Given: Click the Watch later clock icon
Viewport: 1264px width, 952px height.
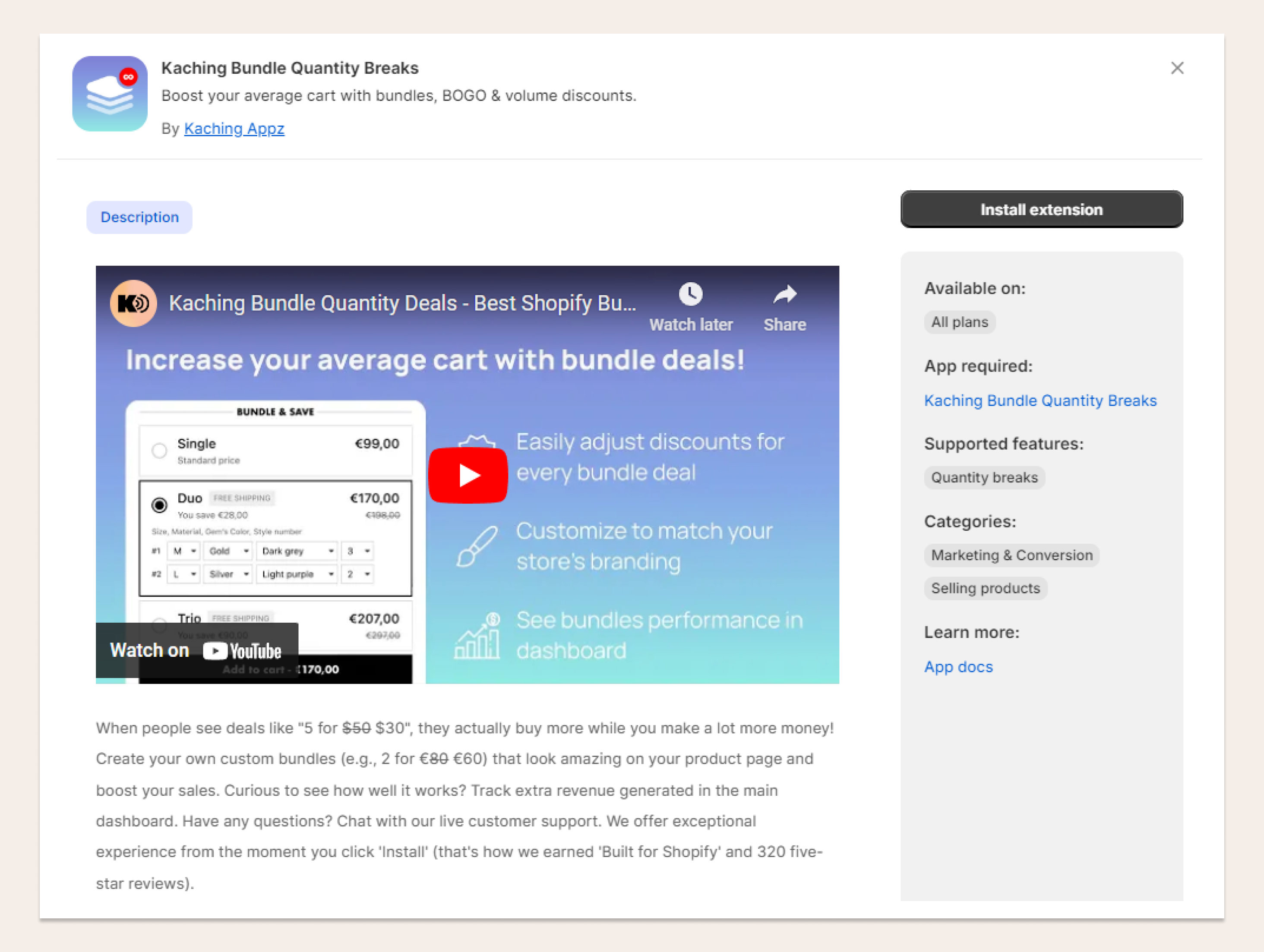Looking at the screenshot, I should tap(691, 295).
